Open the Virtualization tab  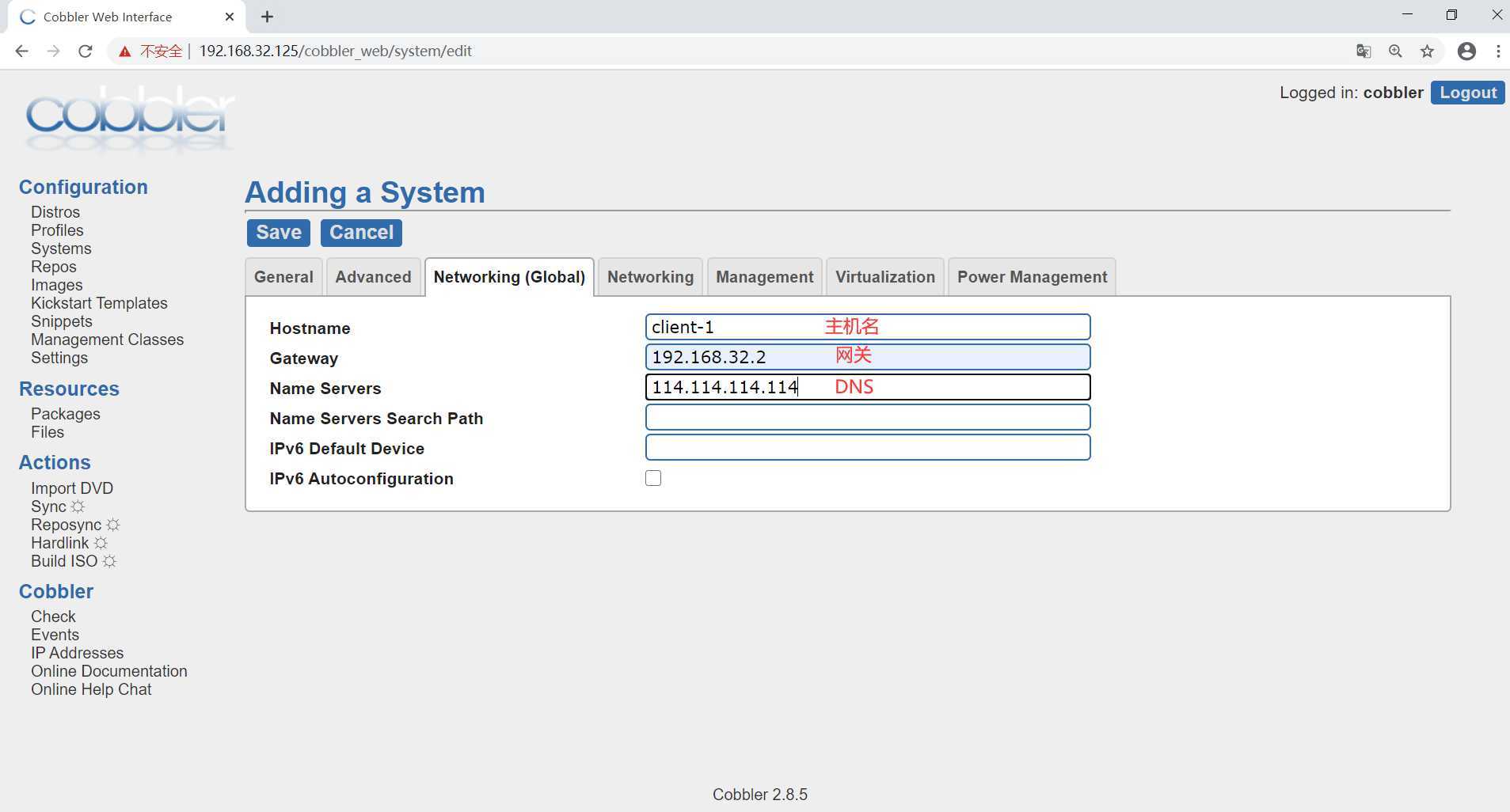pos(885,277)
